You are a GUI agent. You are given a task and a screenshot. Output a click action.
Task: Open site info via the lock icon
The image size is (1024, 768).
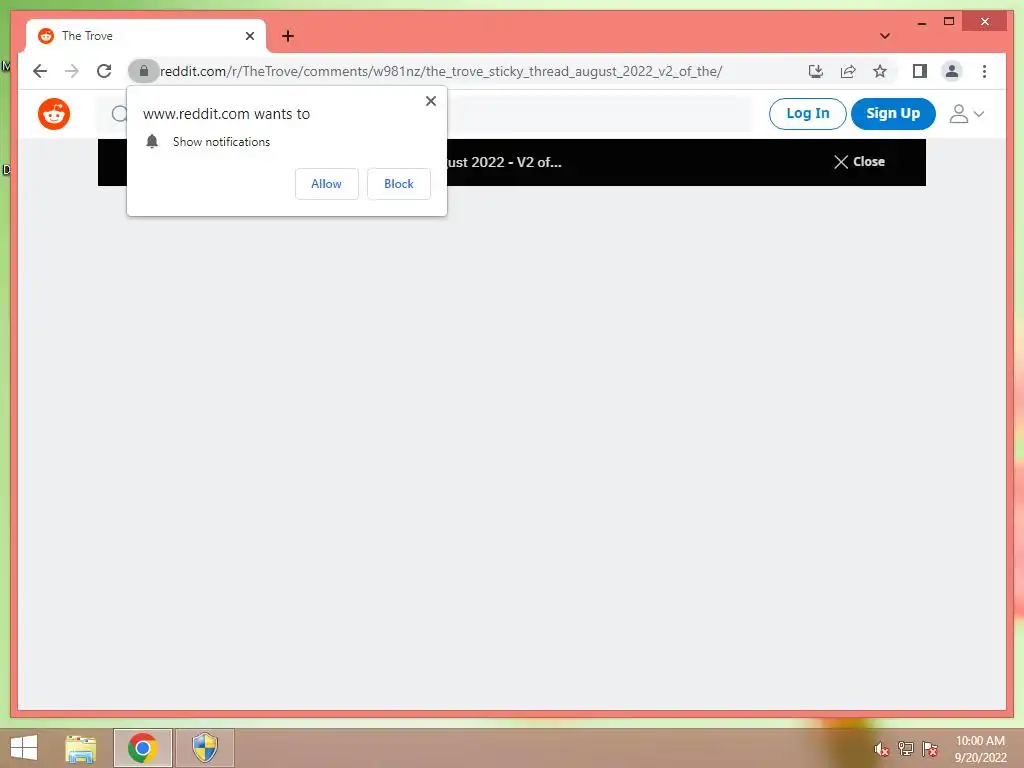(x=144, y=71)
